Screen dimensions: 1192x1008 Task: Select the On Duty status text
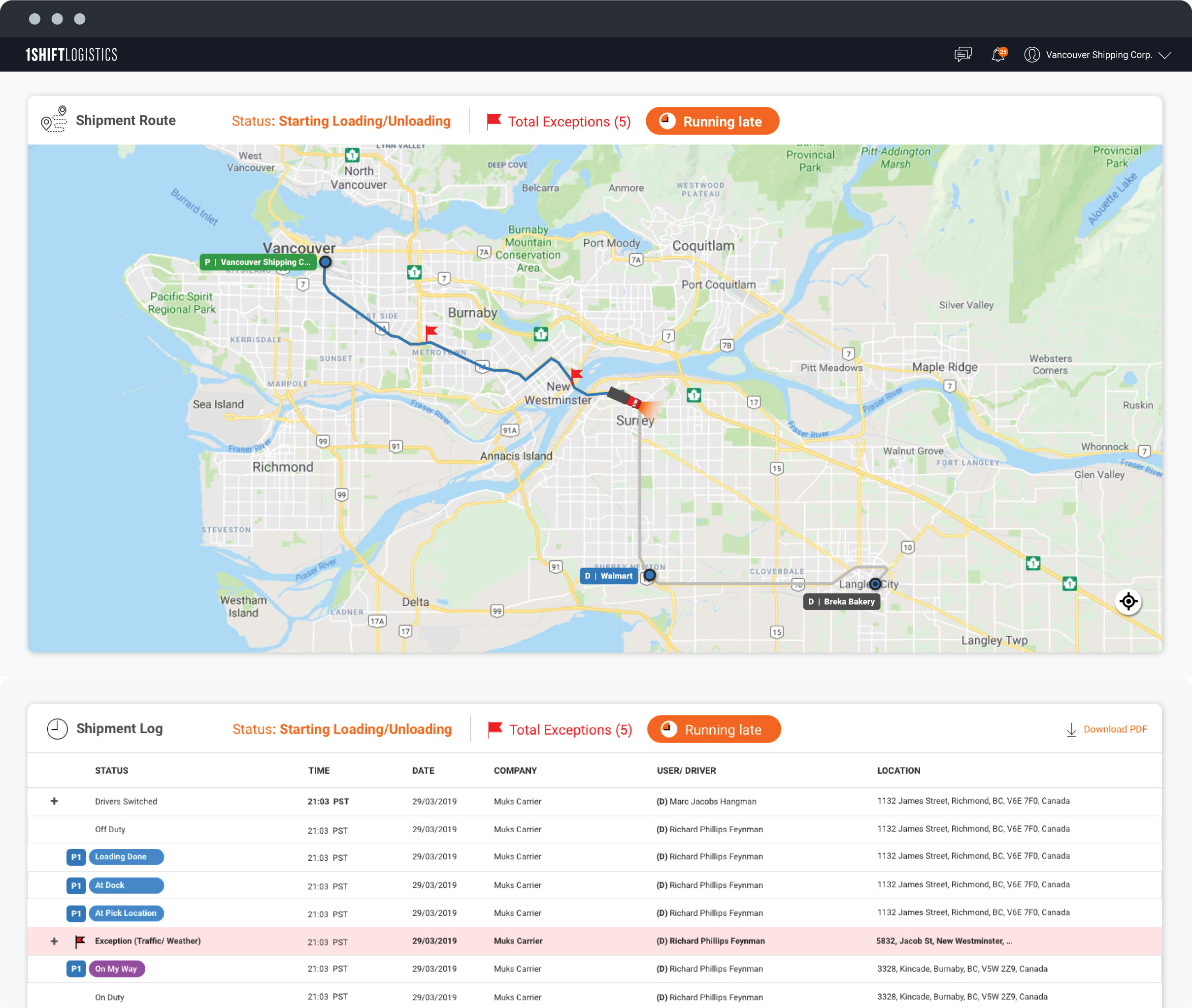pos(109,997)
